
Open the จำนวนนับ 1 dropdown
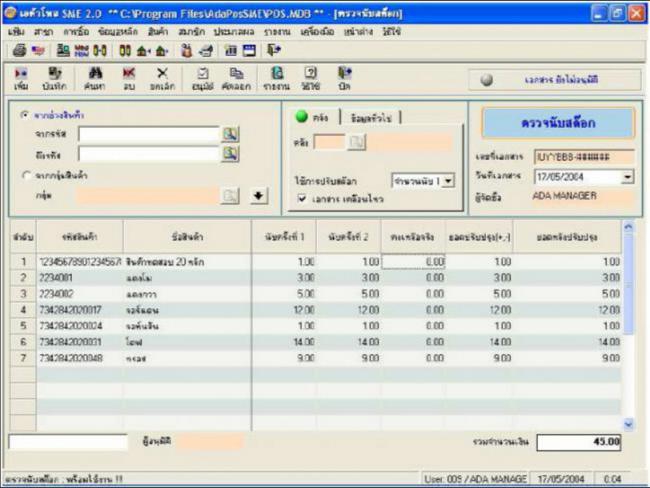448,181
